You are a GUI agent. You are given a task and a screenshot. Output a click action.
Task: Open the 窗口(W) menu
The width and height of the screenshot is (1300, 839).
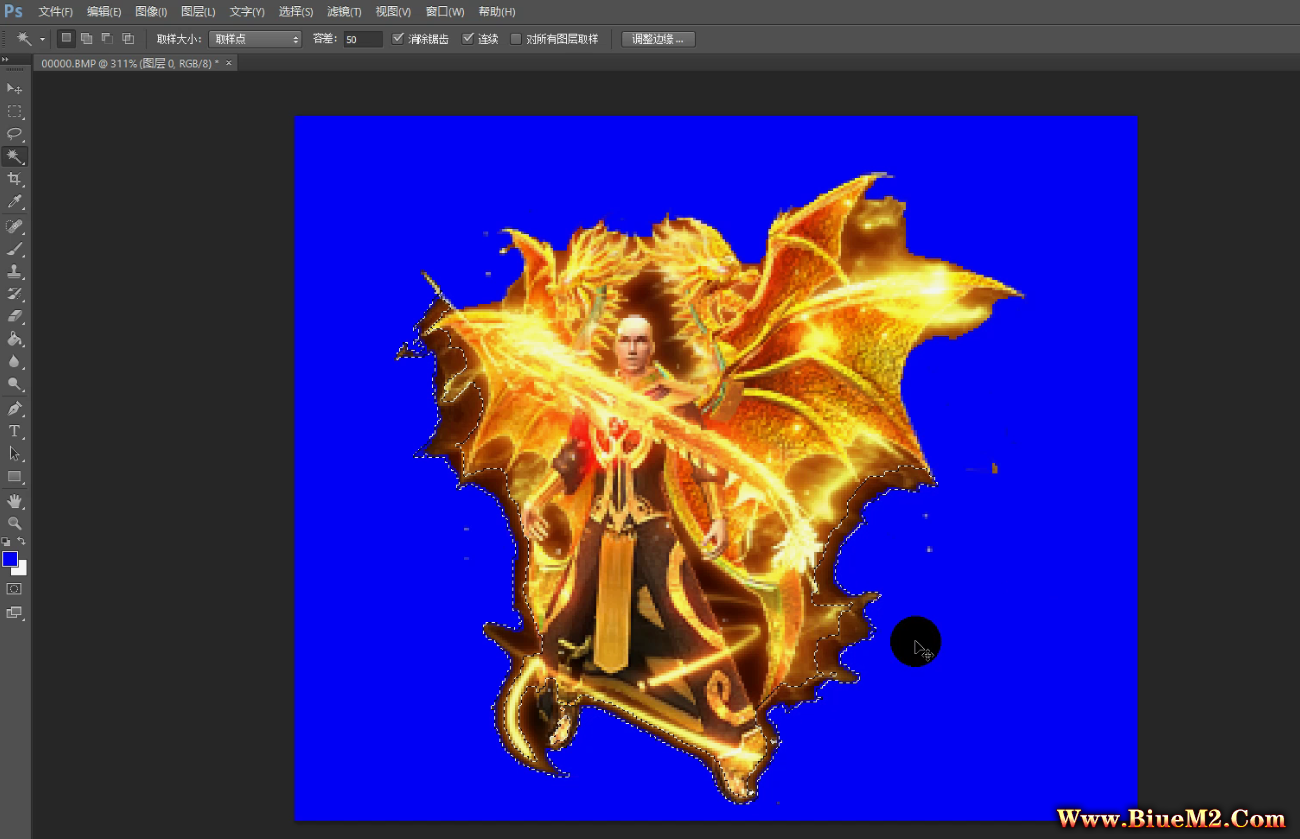click(x=445, y=12)
